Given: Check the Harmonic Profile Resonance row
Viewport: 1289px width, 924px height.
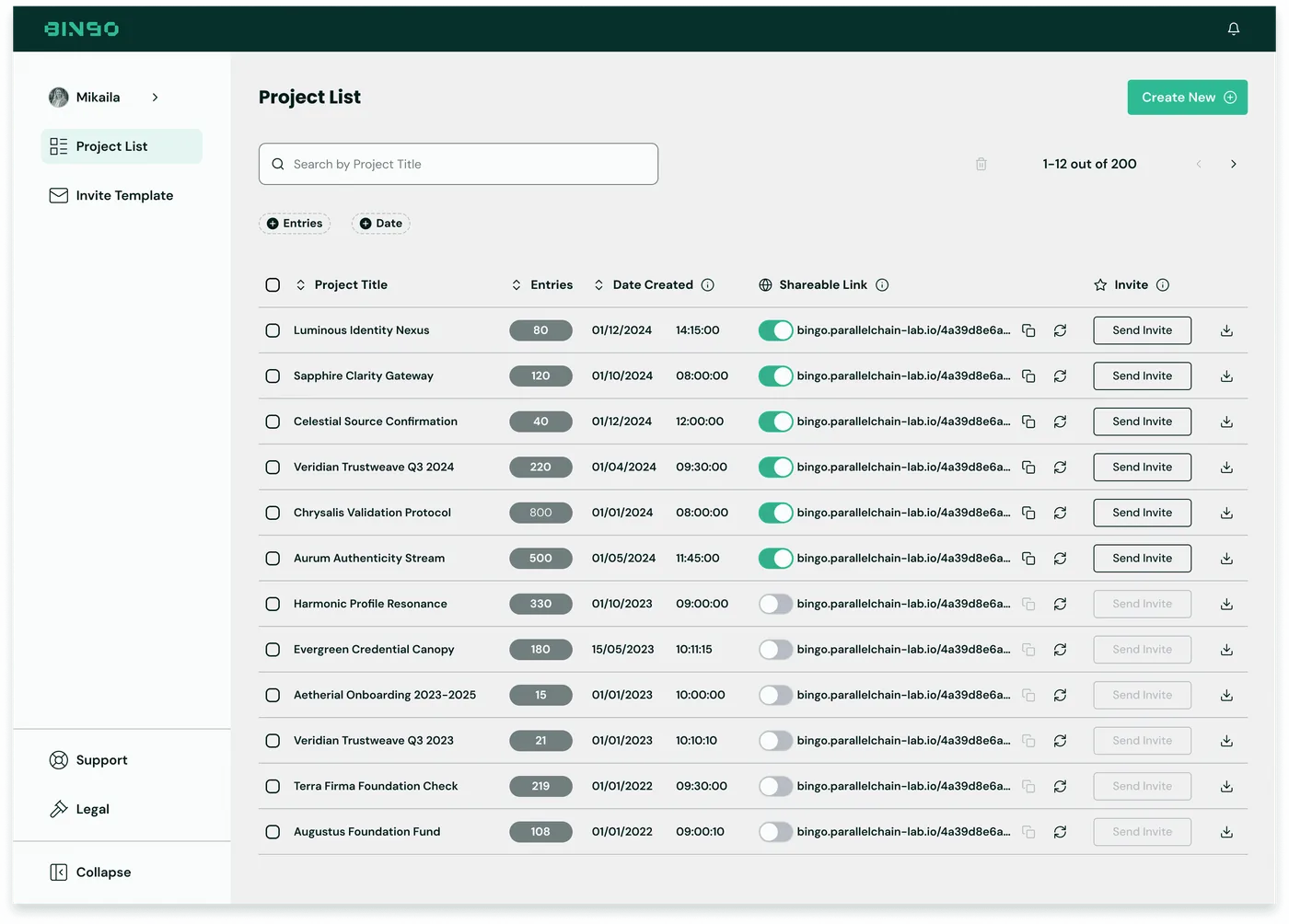Looking at the screenshot, I should tap(273, 604).
